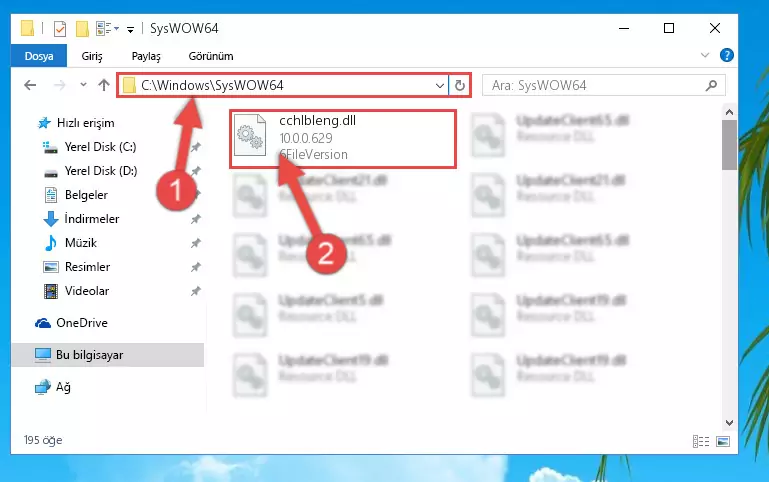Click the address bar path C:\Windows\SysWOW64
Image resolution: width=769 pixels, height=482 pixels.
coord(212,85)
